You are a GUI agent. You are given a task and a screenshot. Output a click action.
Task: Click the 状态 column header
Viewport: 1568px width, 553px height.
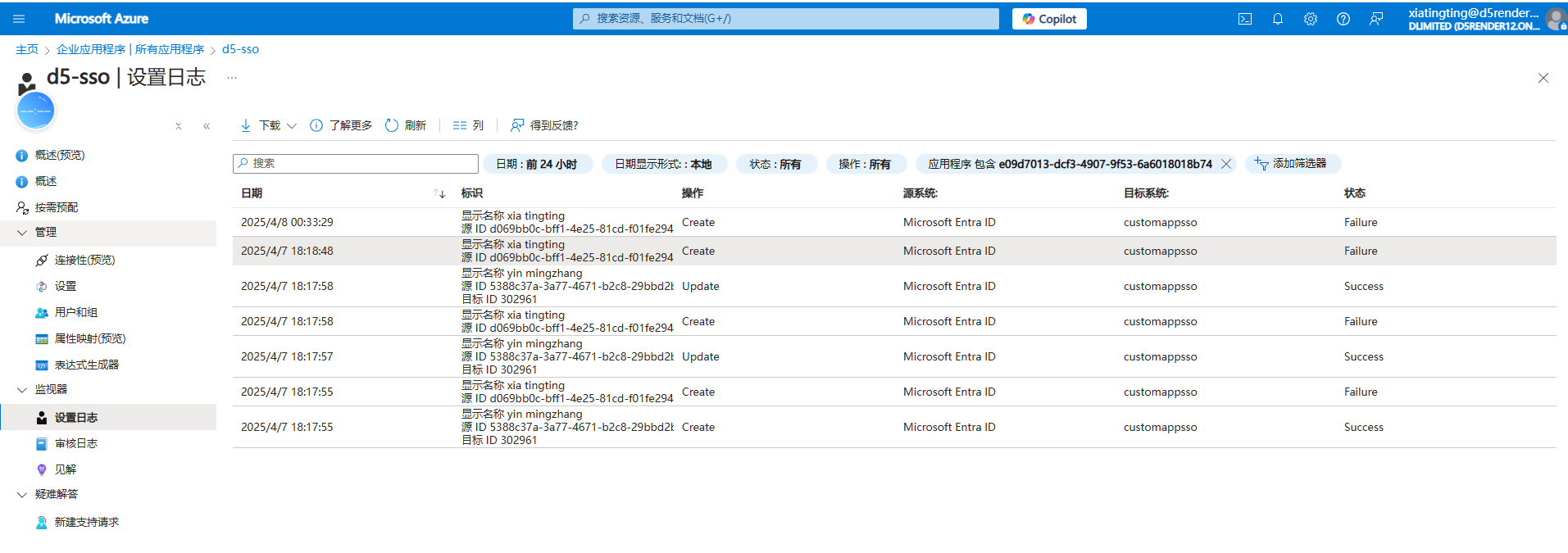click(x=1355, y=193)
